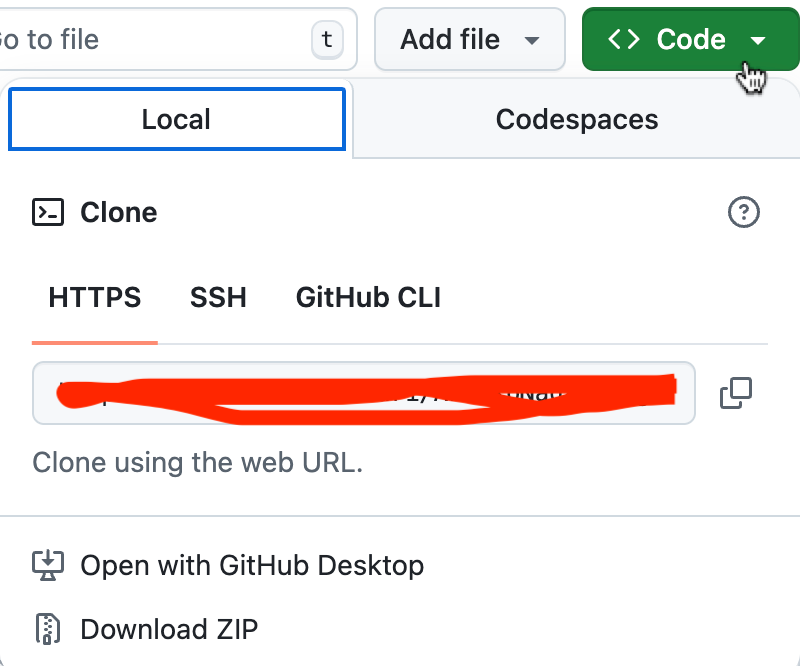
Task: Open the clone help question mark icon
Action: tap(743, 212)
